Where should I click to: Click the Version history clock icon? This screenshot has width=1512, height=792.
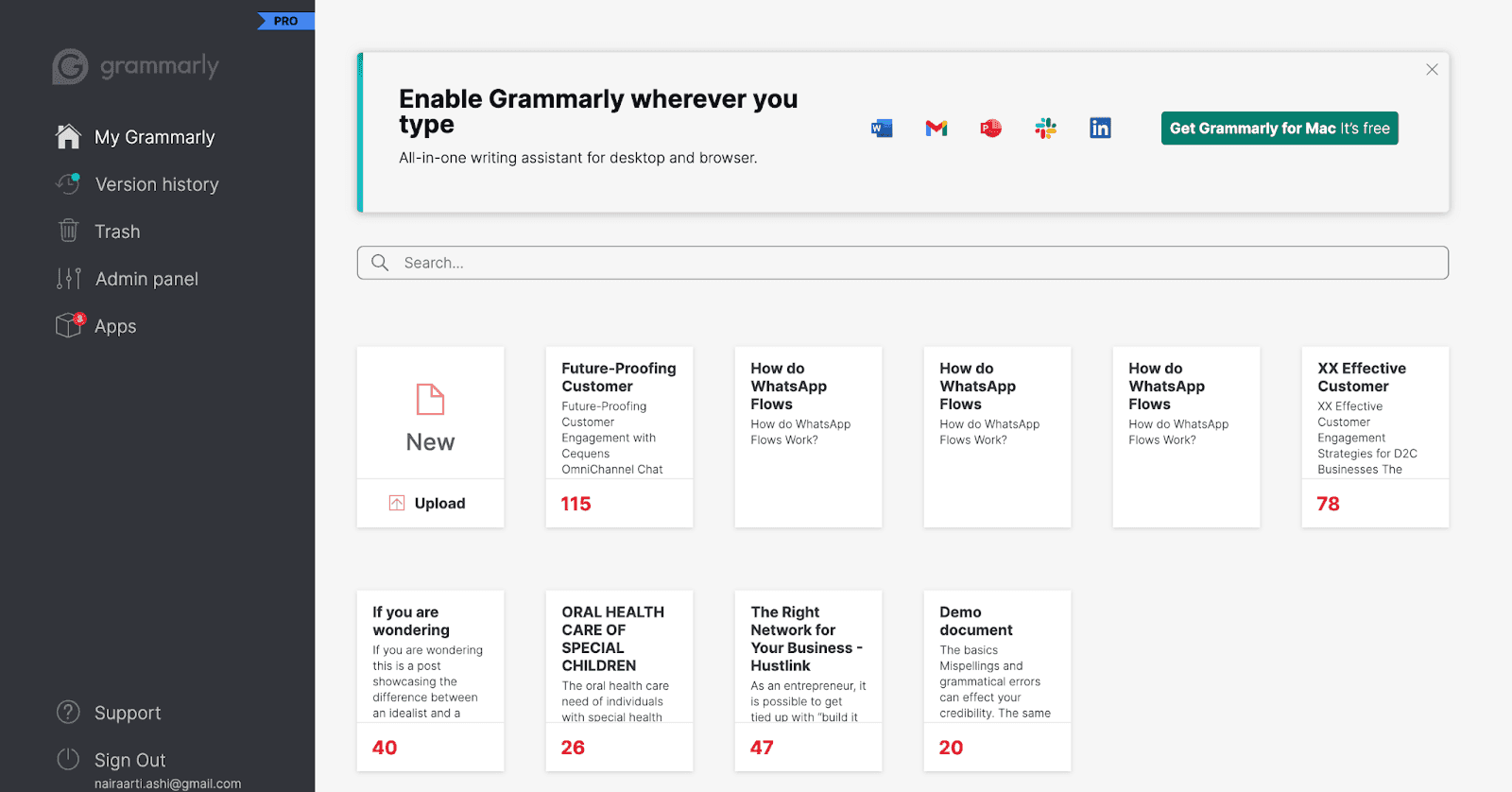click(68, 183)
